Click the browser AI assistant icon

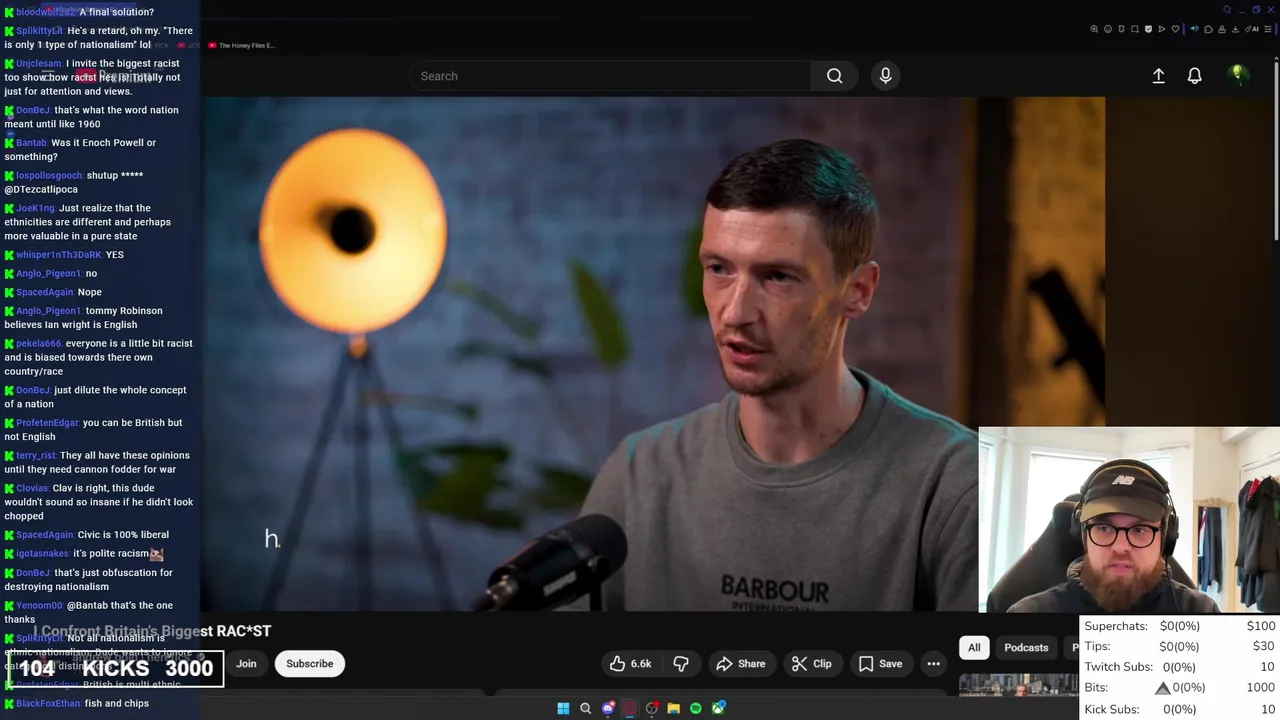pyautogui.click(x=1253, y=29)
